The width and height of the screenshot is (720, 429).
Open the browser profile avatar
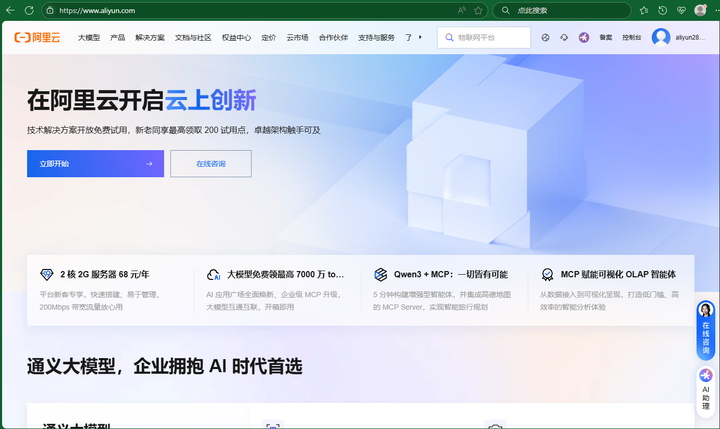pos(700,10)
